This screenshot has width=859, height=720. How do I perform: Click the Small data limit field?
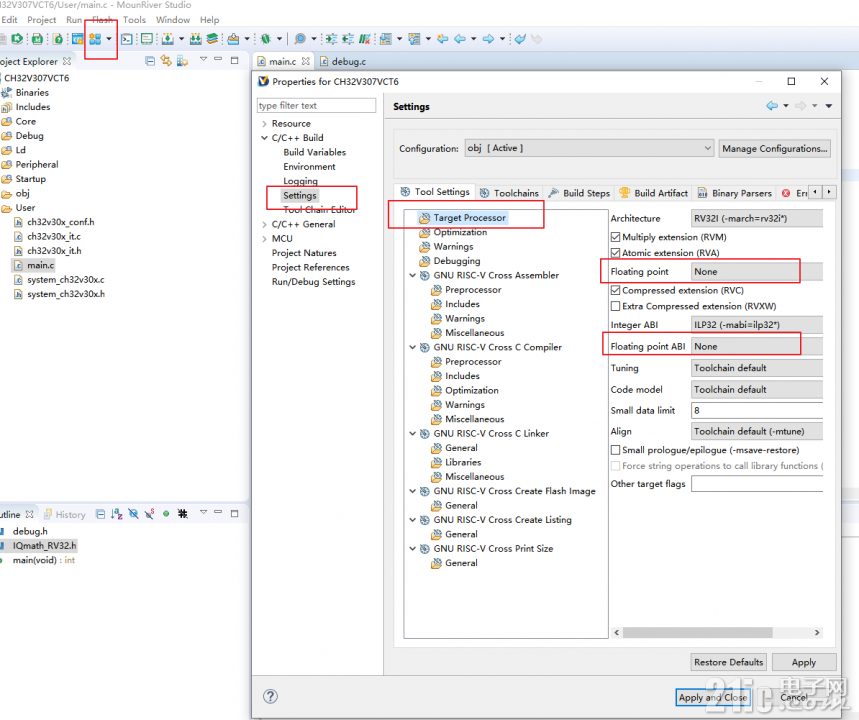coord(757,410)
